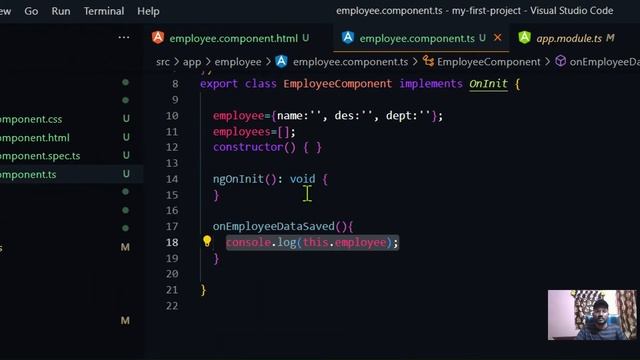Click line number 22 in gutter

[172, 306]
